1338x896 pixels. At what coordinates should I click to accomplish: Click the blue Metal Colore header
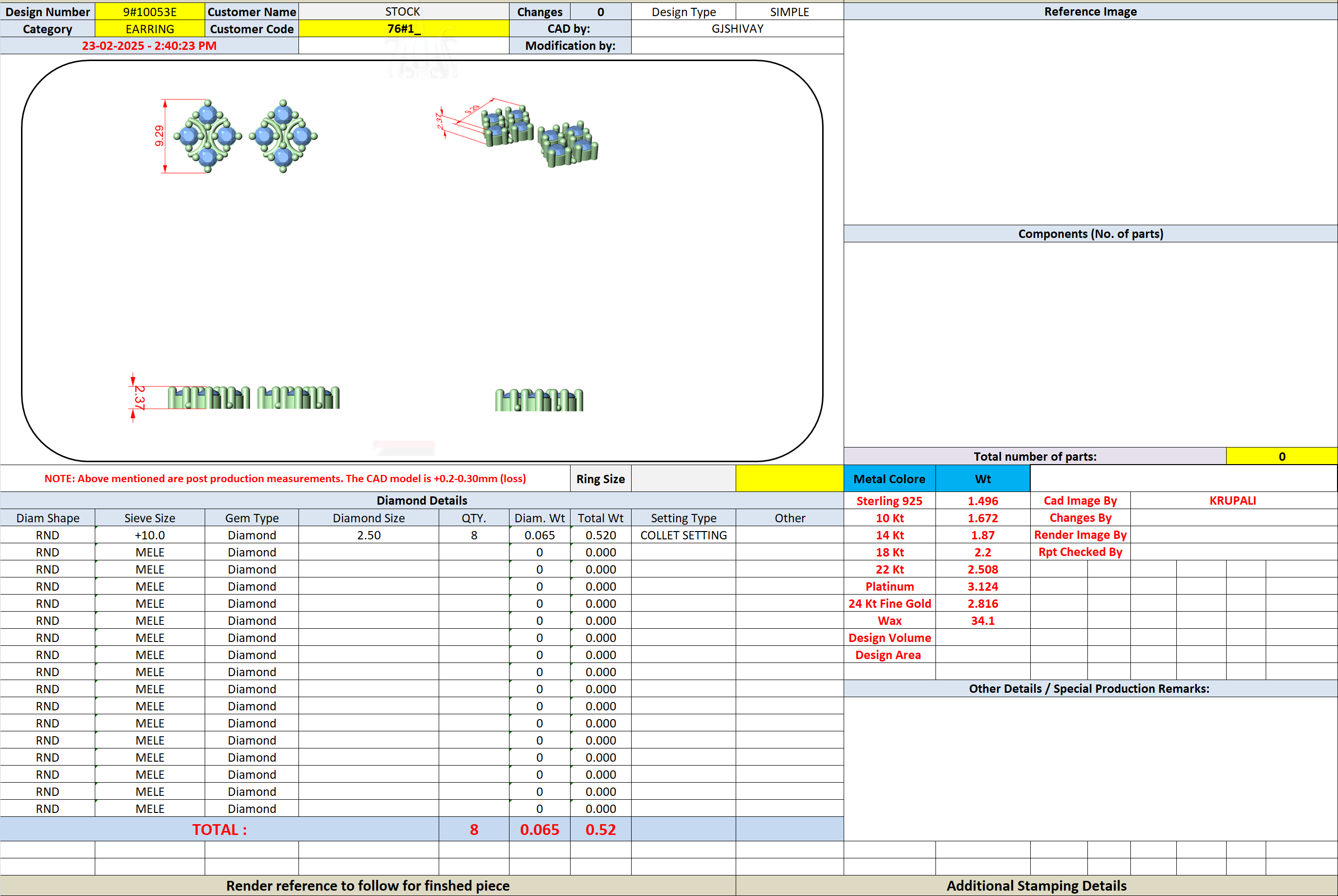(x=890, y=479)
